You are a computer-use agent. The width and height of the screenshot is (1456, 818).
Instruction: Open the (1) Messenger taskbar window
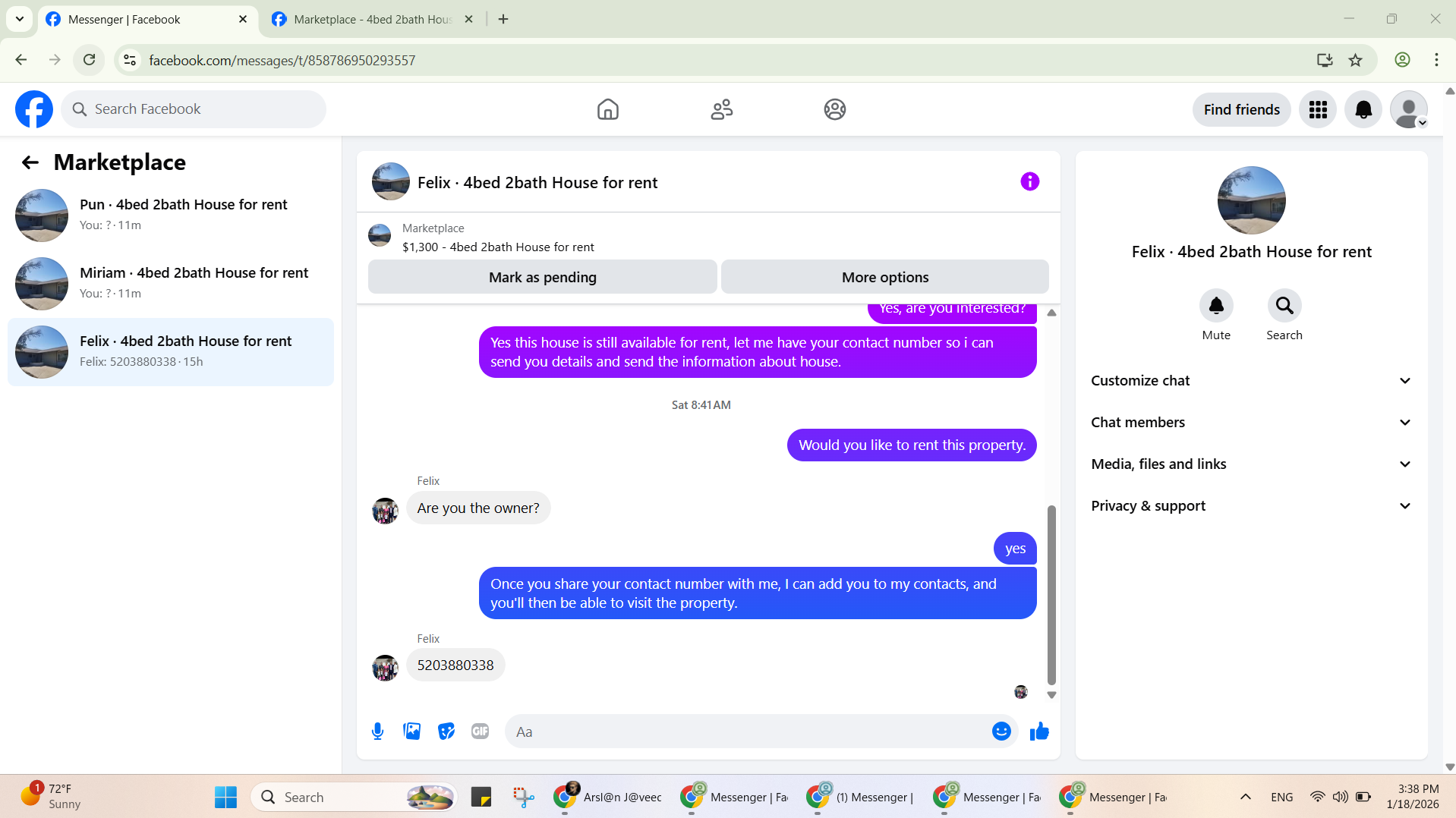pos(861,797)
